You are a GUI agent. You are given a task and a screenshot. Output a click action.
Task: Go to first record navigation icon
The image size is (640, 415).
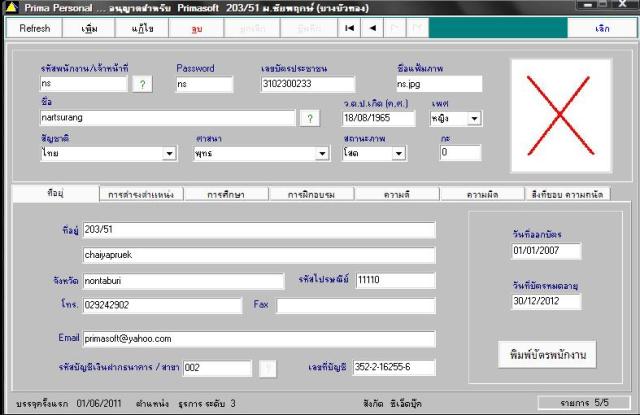[349, 28]
